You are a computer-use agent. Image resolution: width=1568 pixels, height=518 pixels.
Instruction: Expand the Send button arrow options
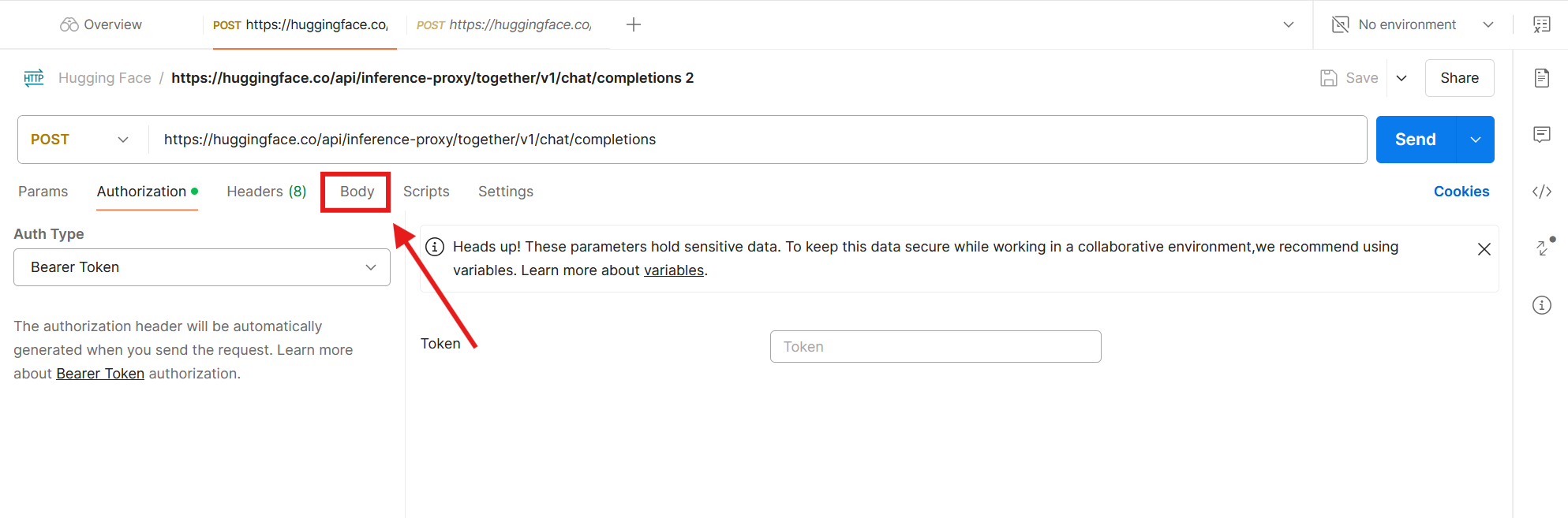[1476, 140]
